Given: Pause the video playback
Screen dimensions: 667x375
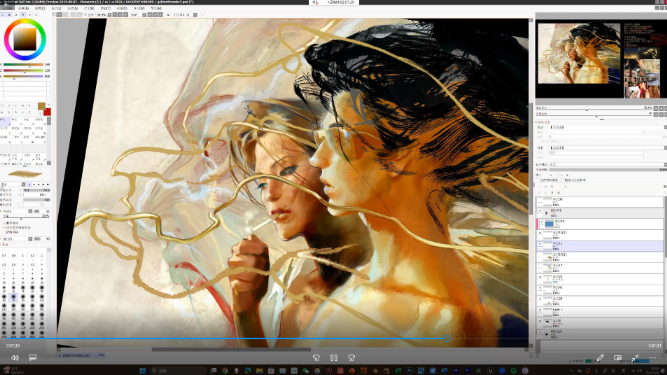Looking at the screenshot, I should pyautogui.click(x=334, y=358).
